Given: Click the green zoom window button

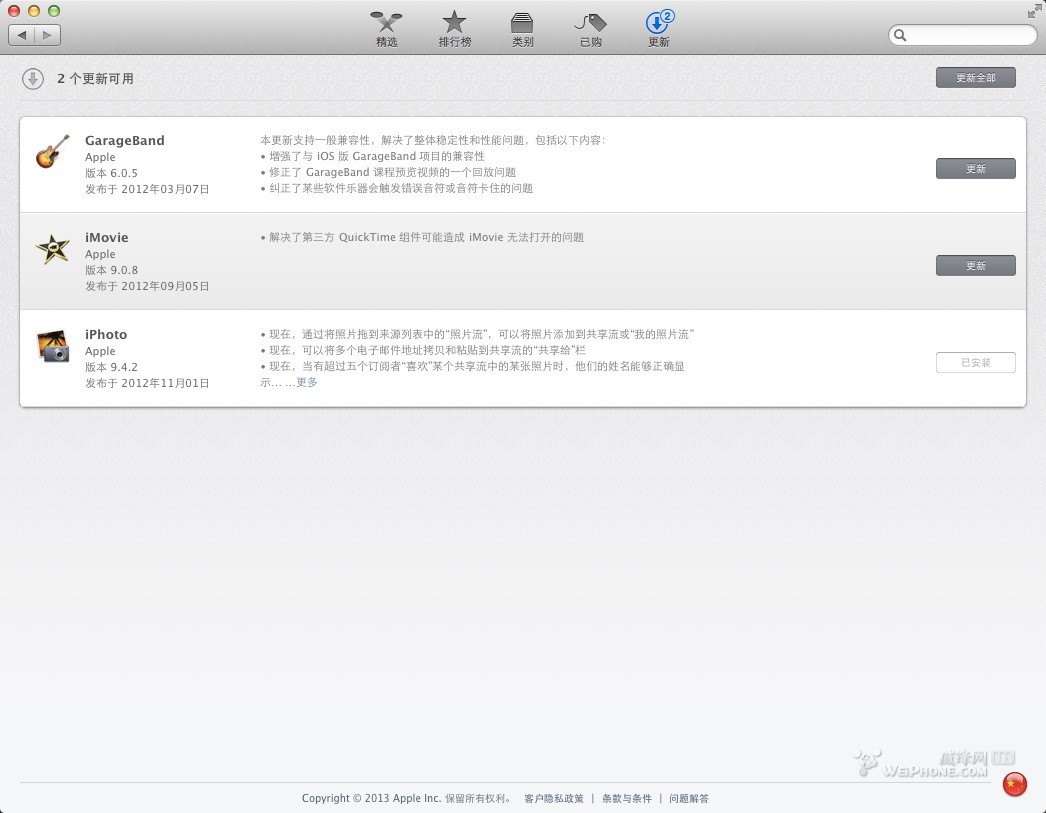Looking at the screenshot, I should pyautogui.click(x=54, y=11).
